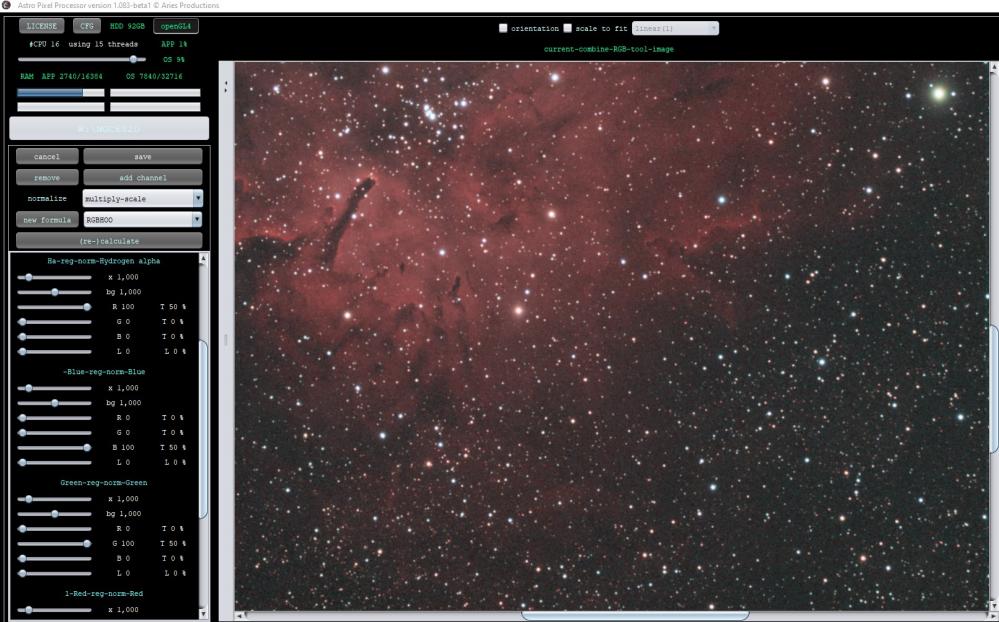
Task: Adjust Blue channel L 0 slider
Action: point(55,462)
